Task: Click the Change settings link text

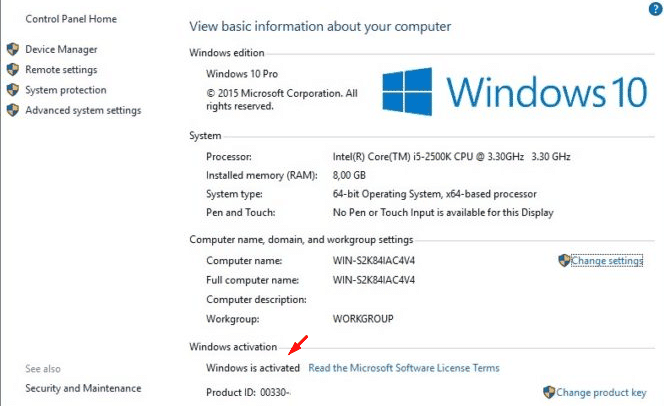Action: click(x=607, y=261)
